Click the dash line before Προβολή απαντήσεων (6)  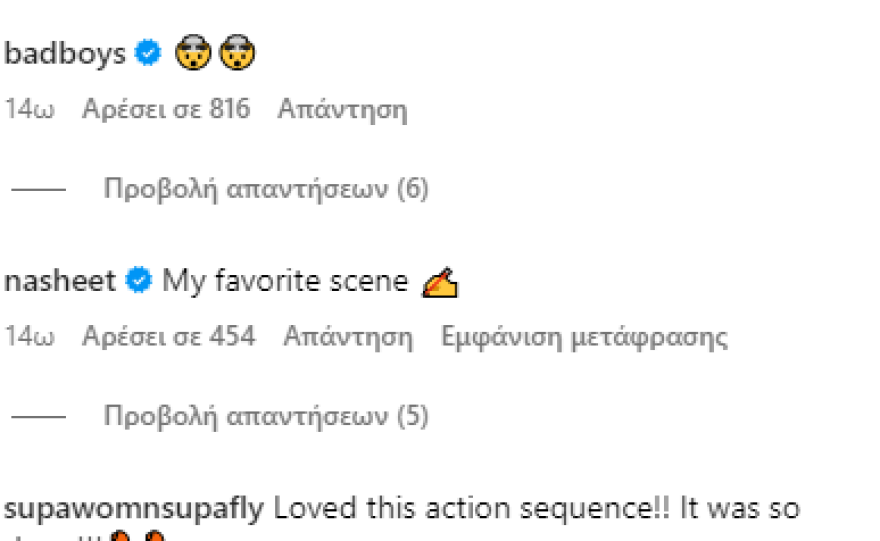[x=36, y=189]
